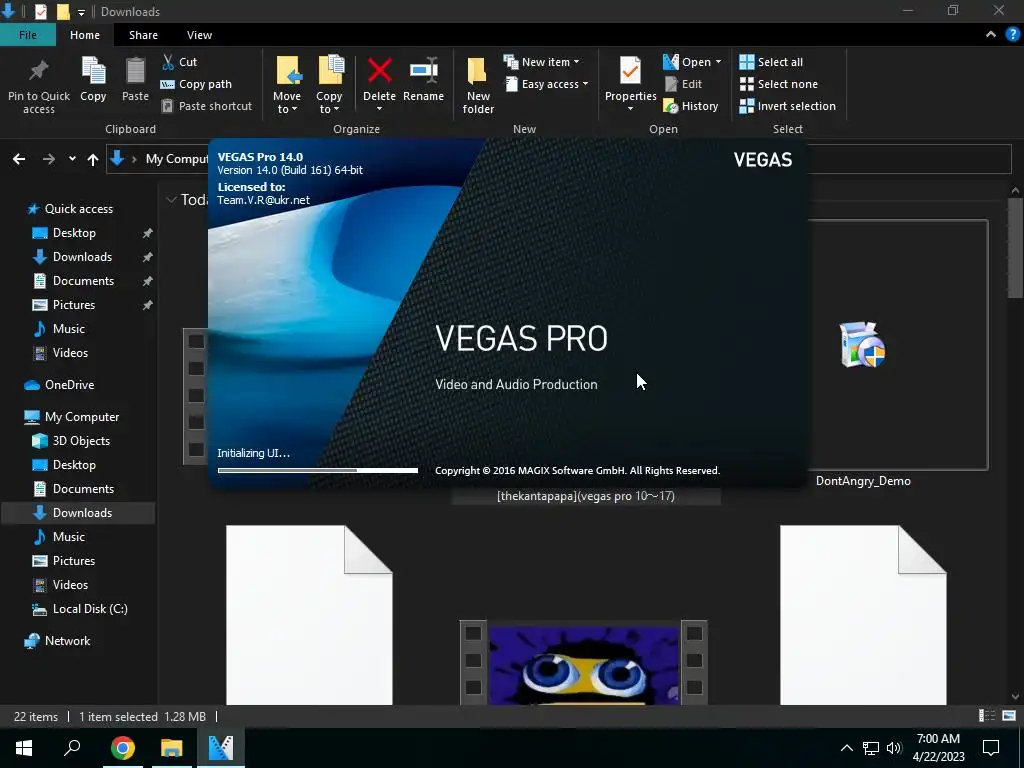Select My Computer in navigation pane
Image resolution: width=1024 pixels, height=768 pixels.
point(82,417)
